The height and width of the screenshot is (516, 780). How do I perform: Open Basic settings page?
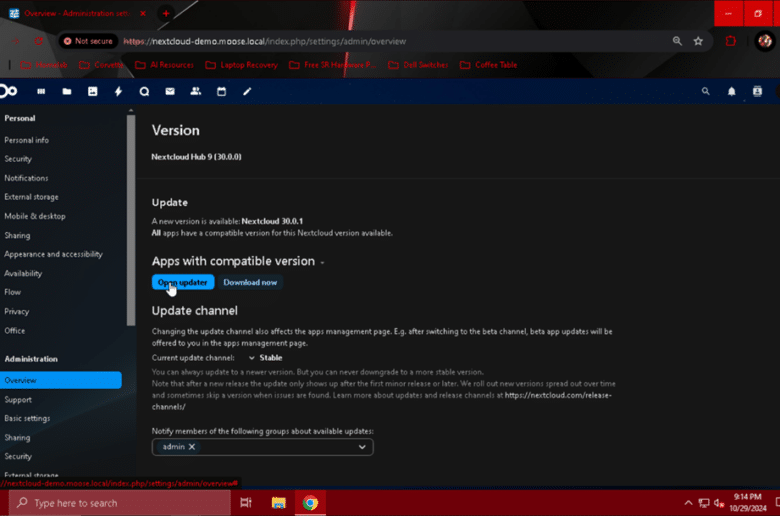pos(27,418)
